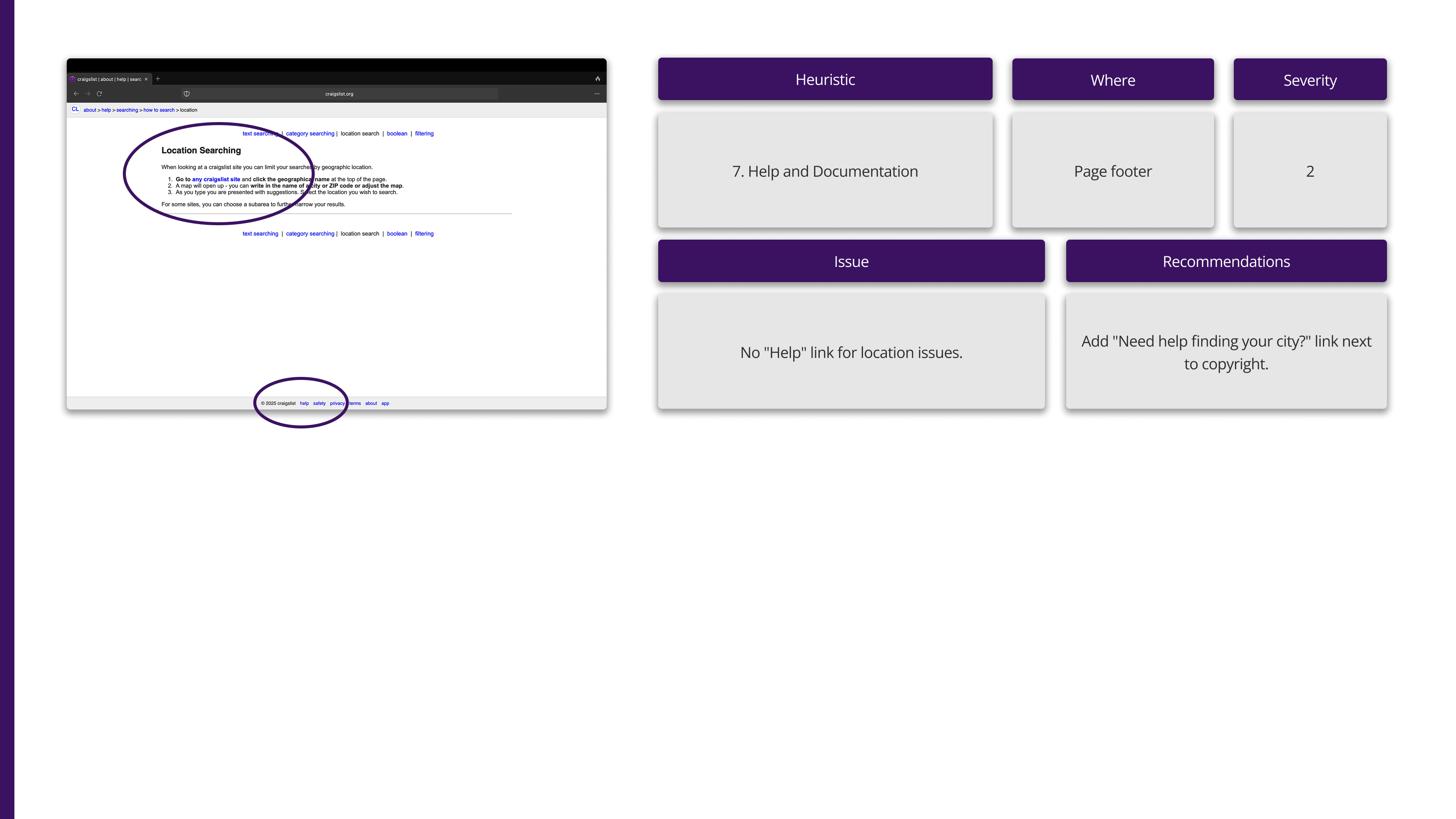This screenshot has width=1456, height=819.
Task: Reload the craigslist page
Action: (99, 94)
